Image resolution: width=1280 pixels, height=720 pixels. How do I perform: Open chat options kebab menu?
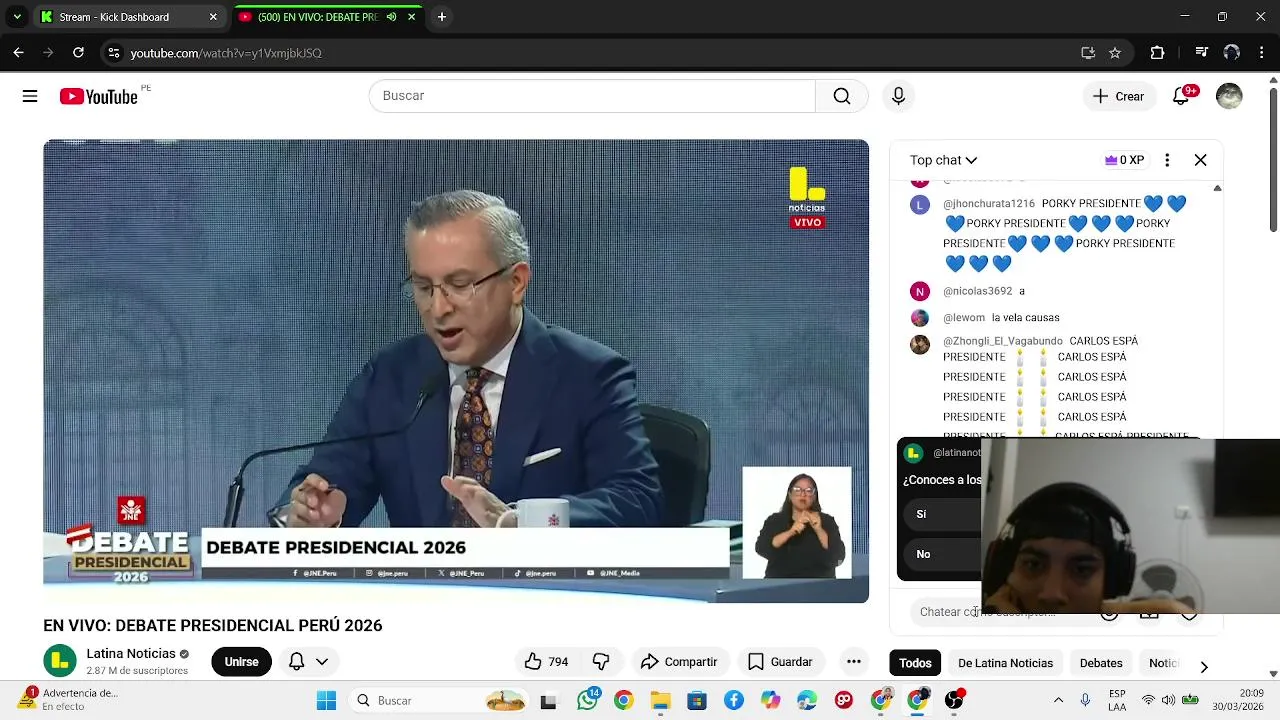[1167, 160]
